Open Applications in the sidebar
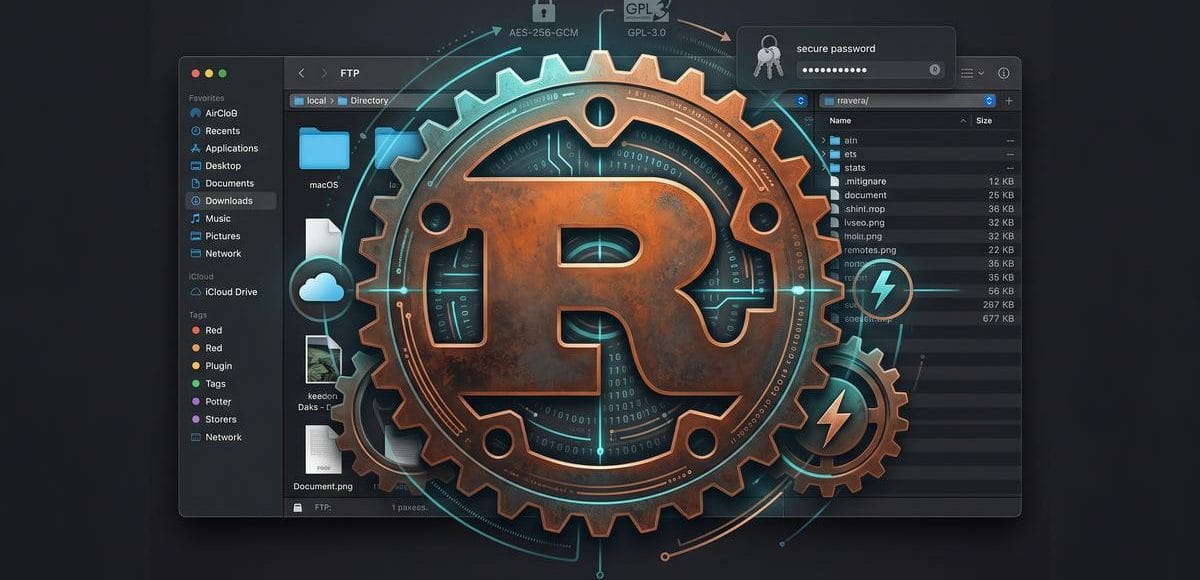 tap(231, 148)
